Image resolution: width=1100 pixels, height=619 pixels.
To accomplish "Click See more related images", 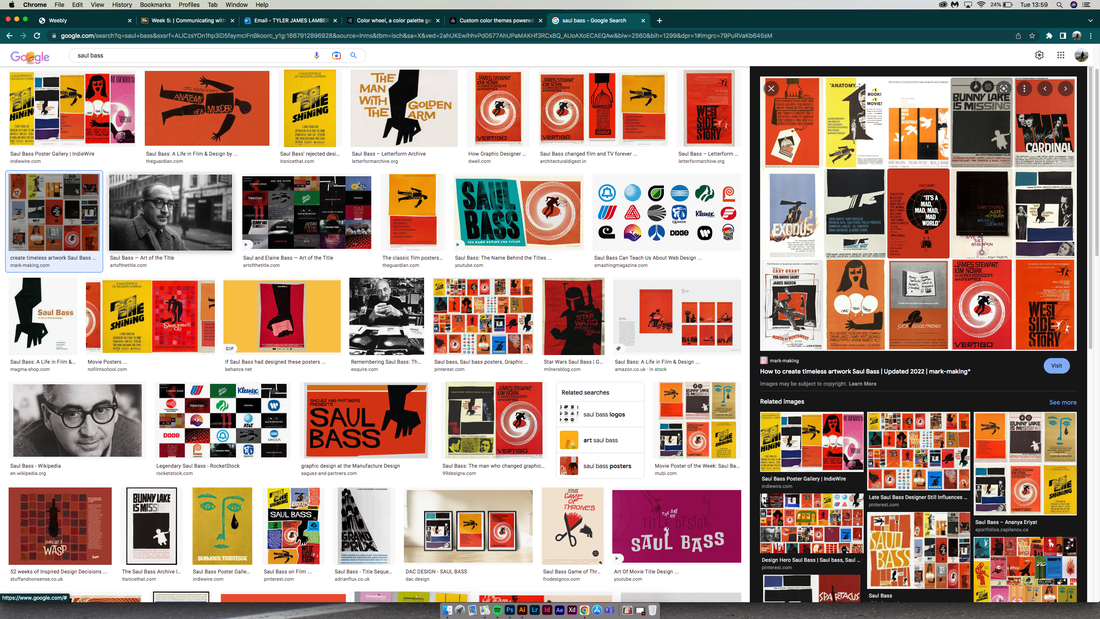I will (1062, 402).
